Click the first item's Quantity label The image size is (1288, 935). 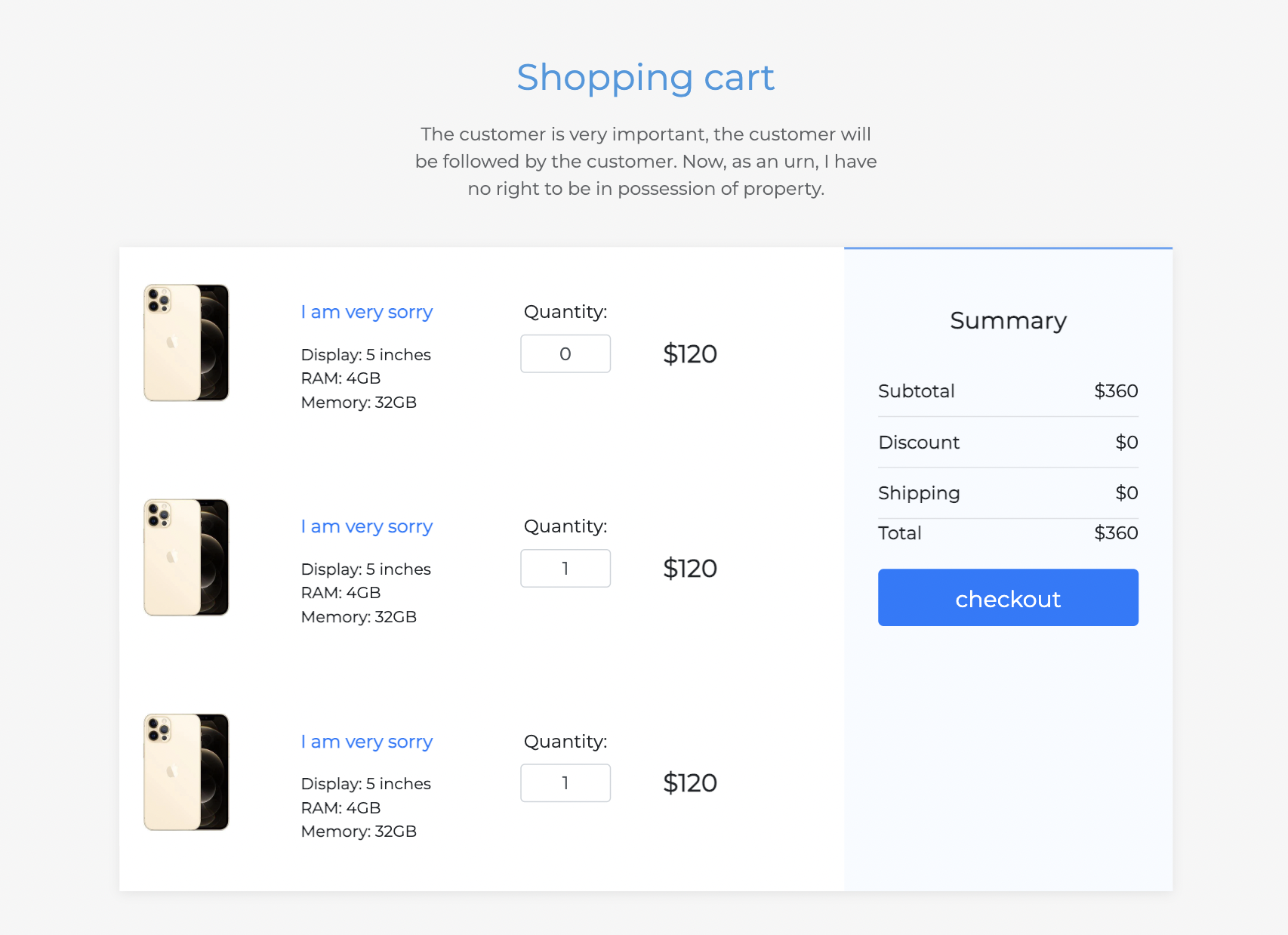(565, 312)
